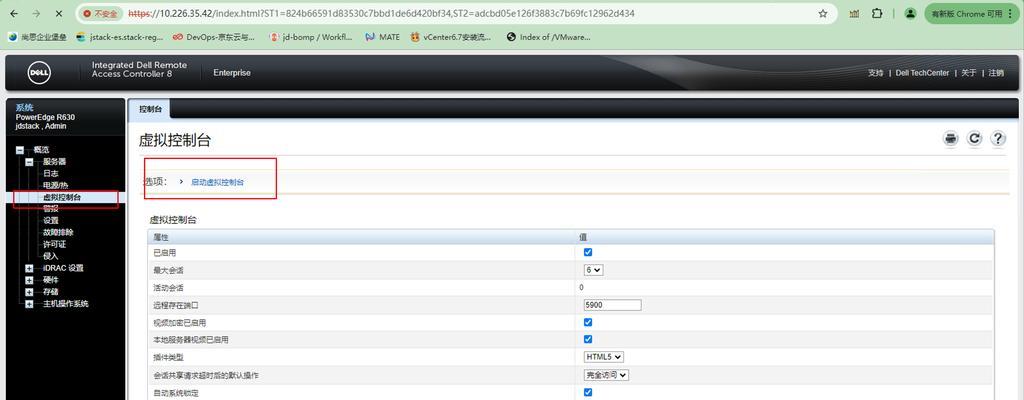Toggle the 自动系统锁定 checkbox
1024x400 pixels.
[x=588, y=392]
